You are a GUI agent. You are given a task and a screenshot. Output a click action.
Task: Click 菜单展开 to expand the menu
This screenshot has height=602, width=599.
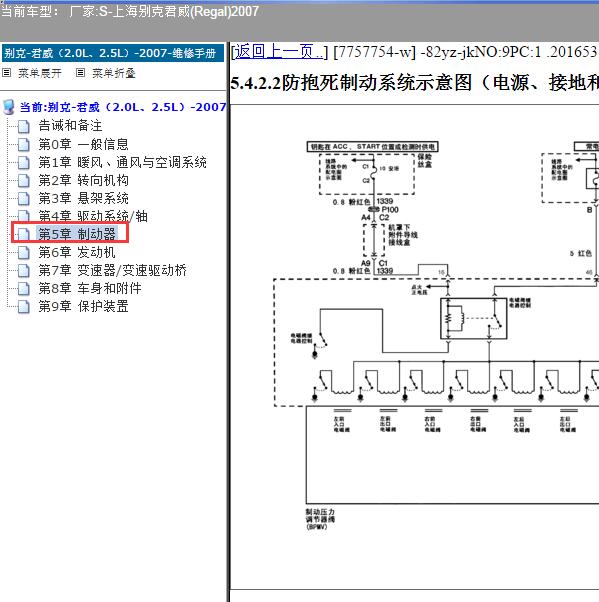pyautogui.click(x=40, y=73)
